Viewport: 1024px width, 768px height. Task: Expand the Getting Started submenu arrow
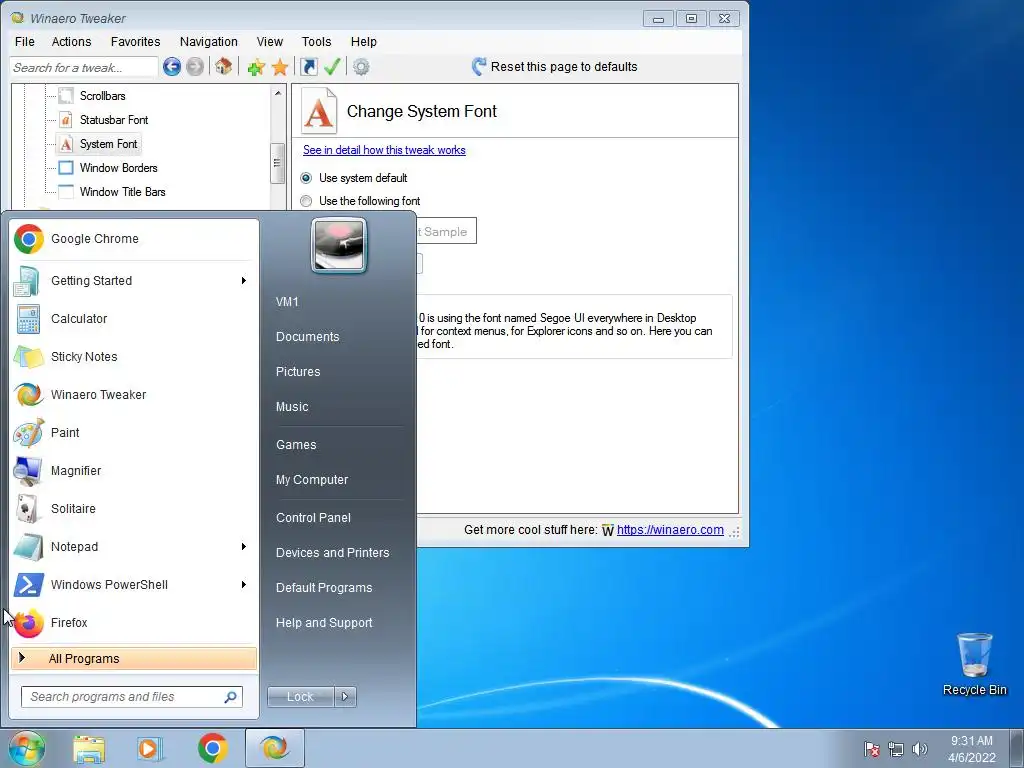(244, 281)
